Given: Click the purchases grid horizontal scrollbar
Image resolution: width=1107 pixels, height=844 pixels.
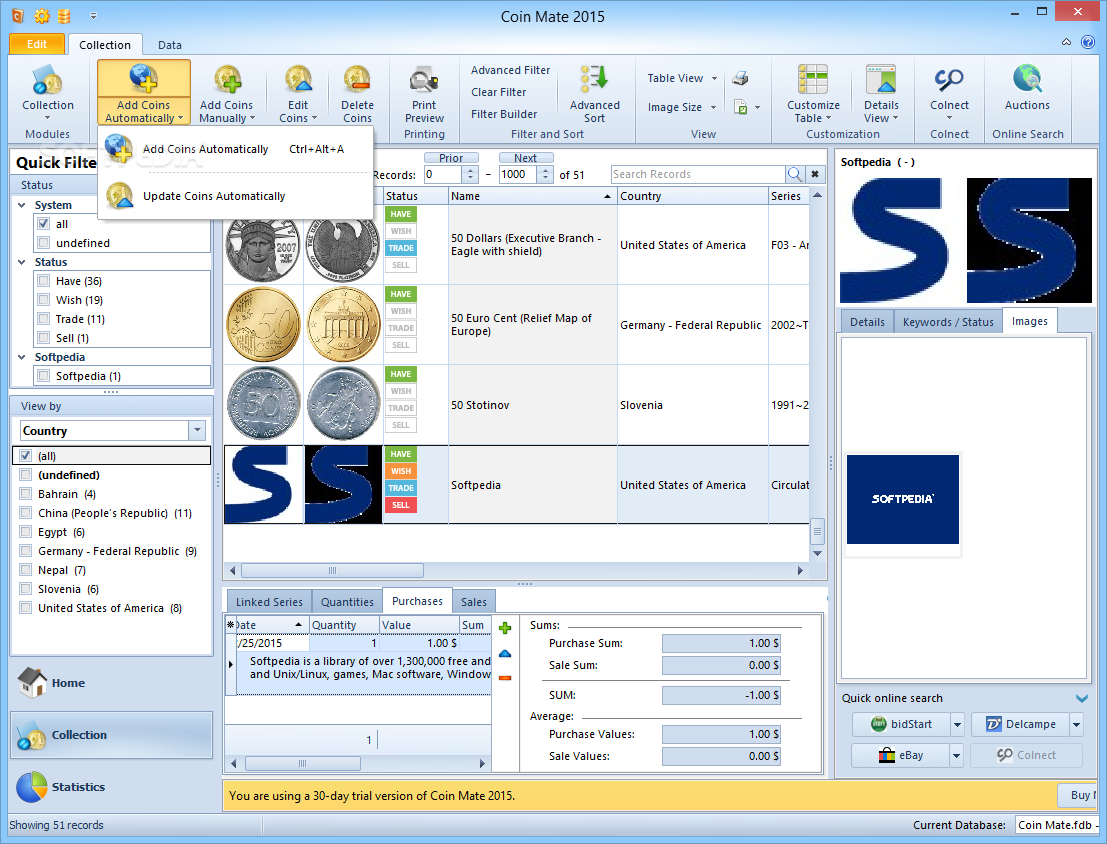Looking at the screenshot, I should point(303,763).
